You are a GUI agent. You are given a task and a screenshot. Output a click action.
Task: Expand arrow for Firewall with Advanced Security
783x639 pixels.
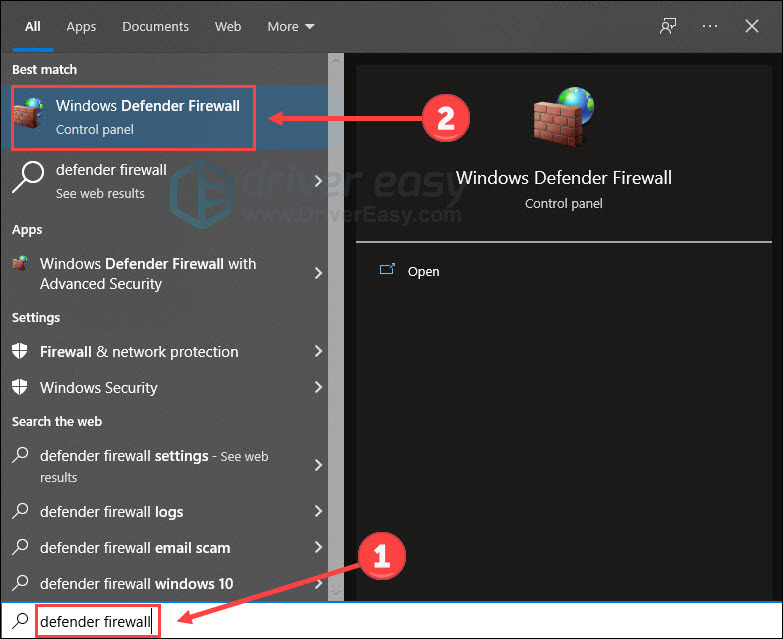[318, 273]
